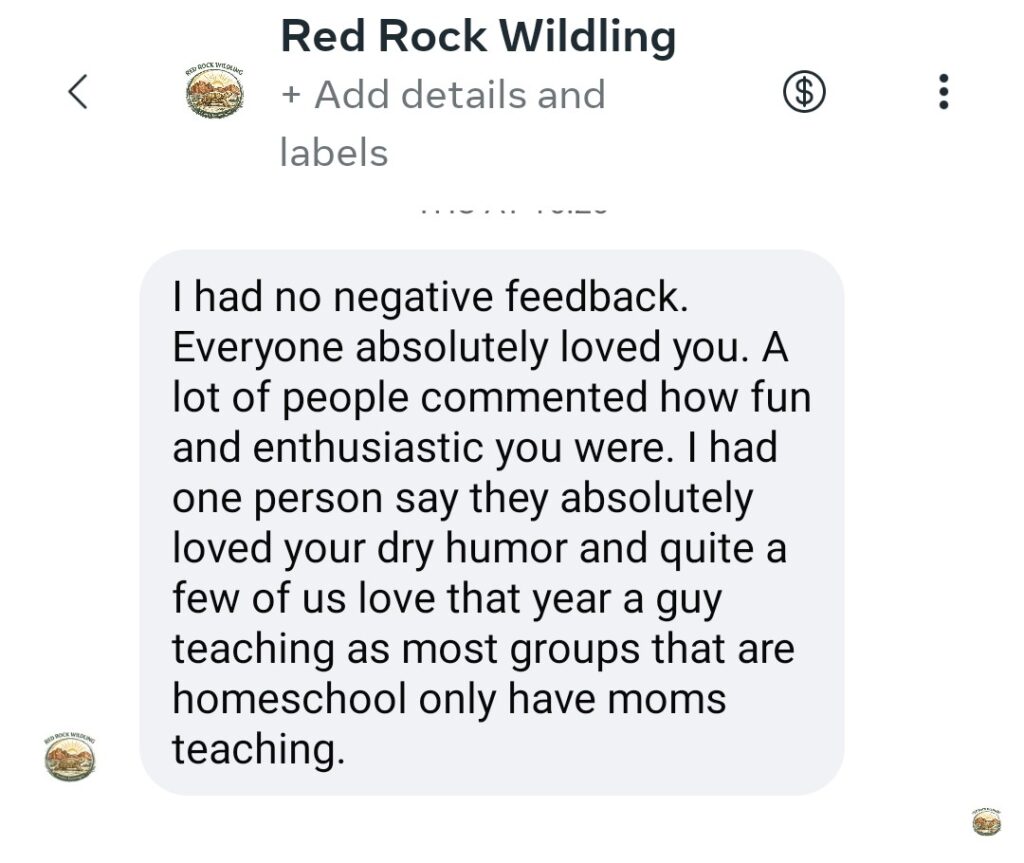The width and height of the screenshot is (1024, 863).
Task: Click '+ Add details and labels' link
Action: 442,95
